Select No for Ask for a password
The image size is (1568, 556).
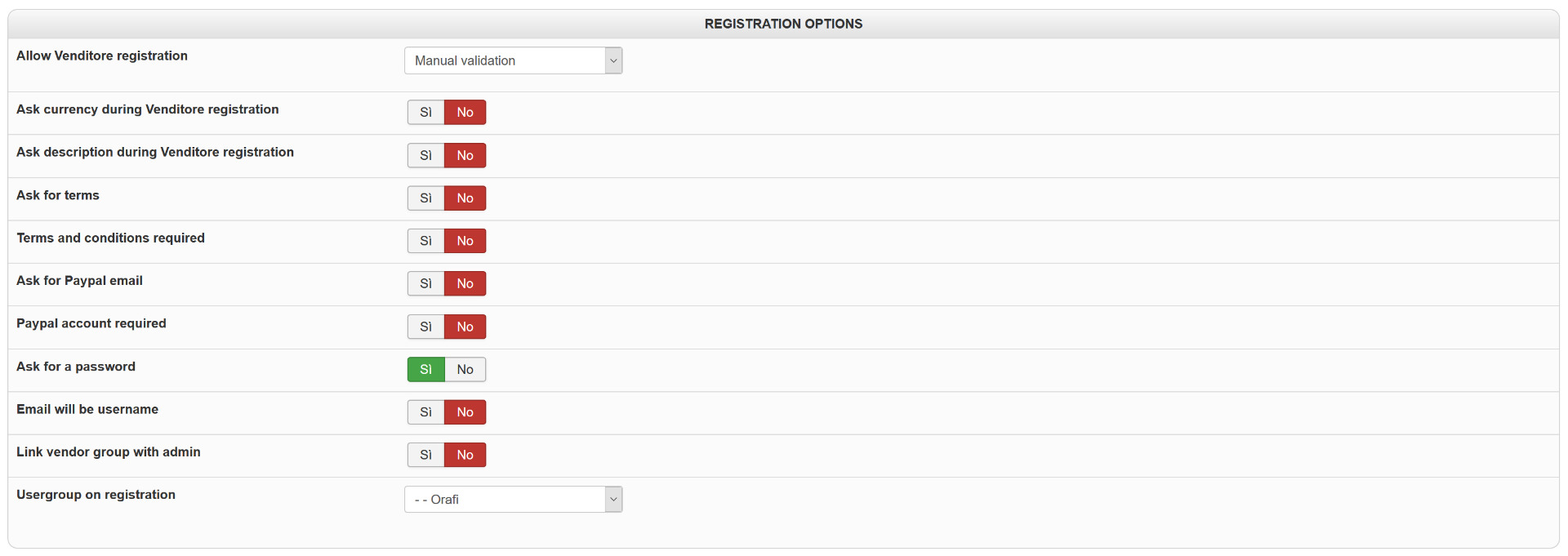click(x=465, y=369)
